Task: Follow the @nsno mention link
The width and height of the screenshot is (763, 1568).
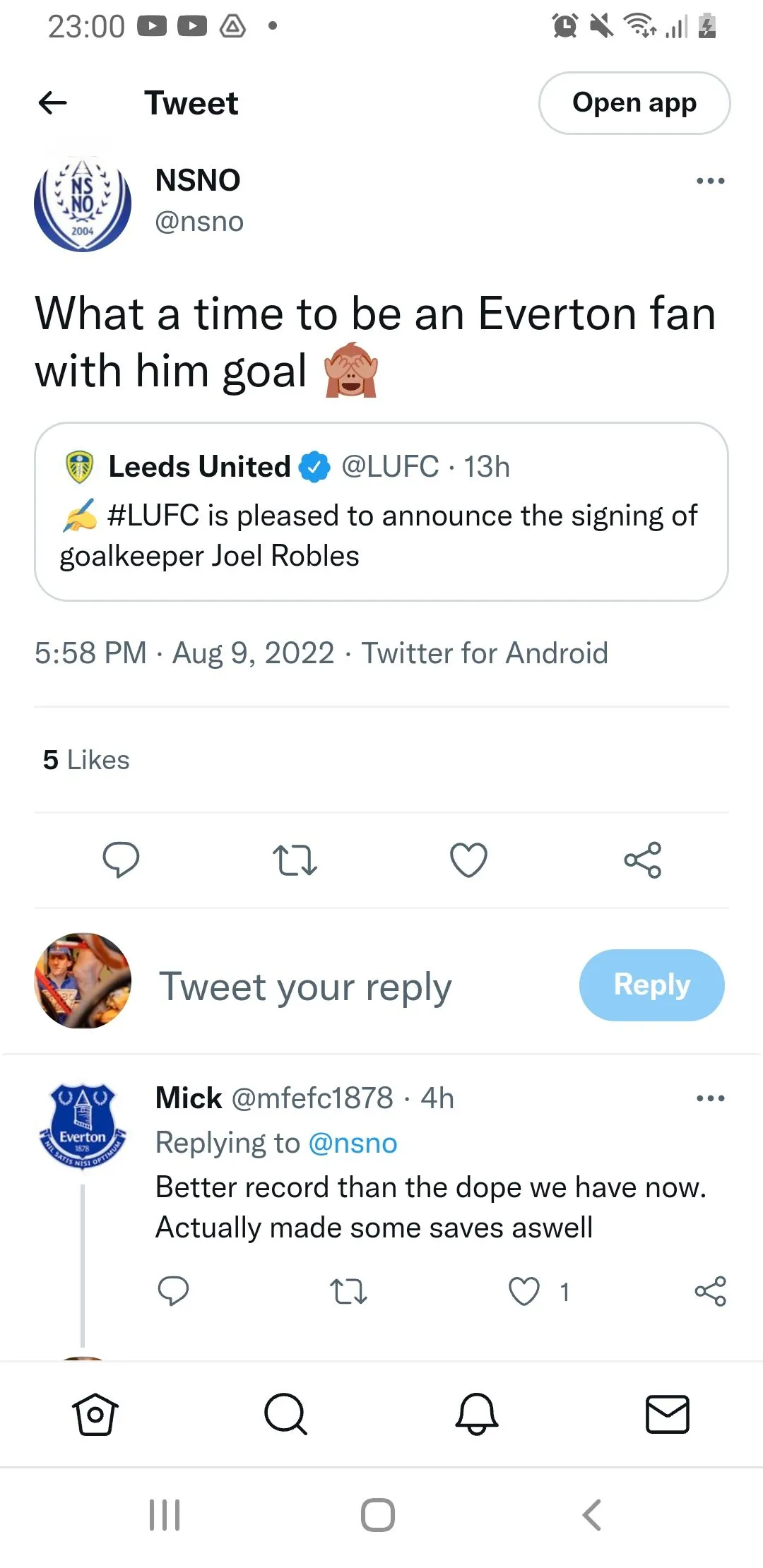Action: click(x=353, y=1143)
